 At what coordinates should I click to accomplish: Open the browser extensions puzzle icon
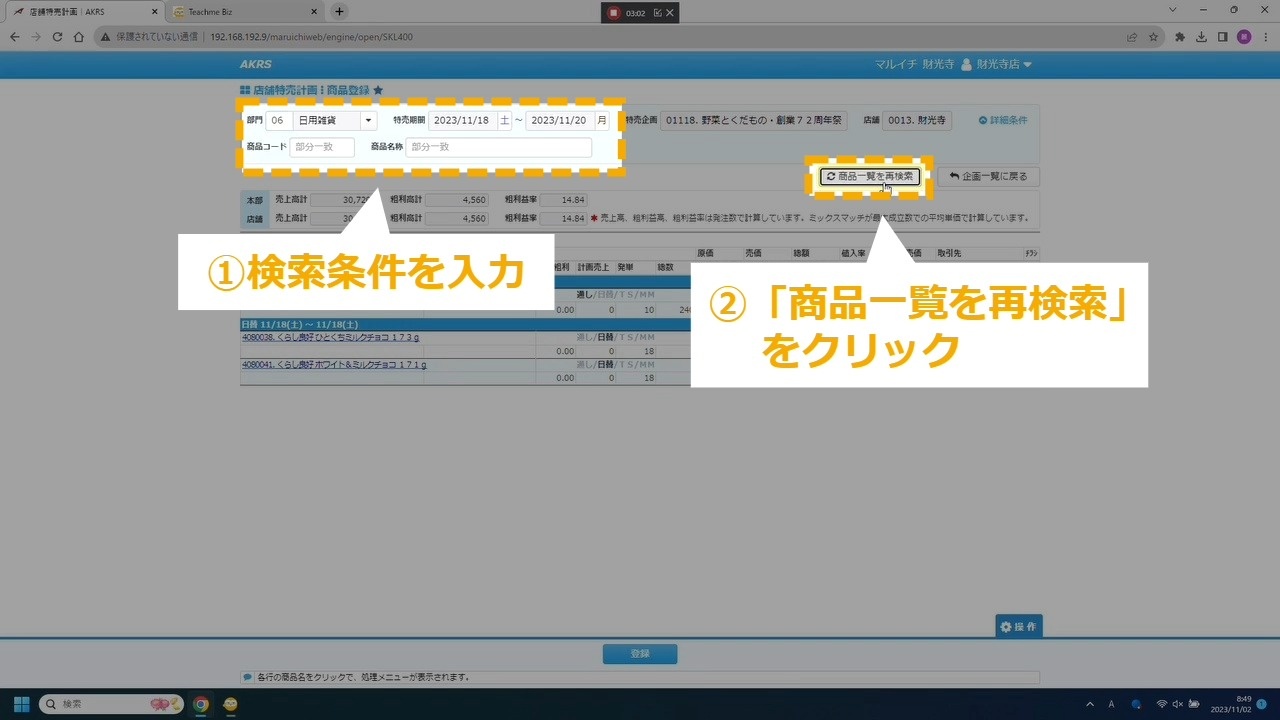(1180, 37)
